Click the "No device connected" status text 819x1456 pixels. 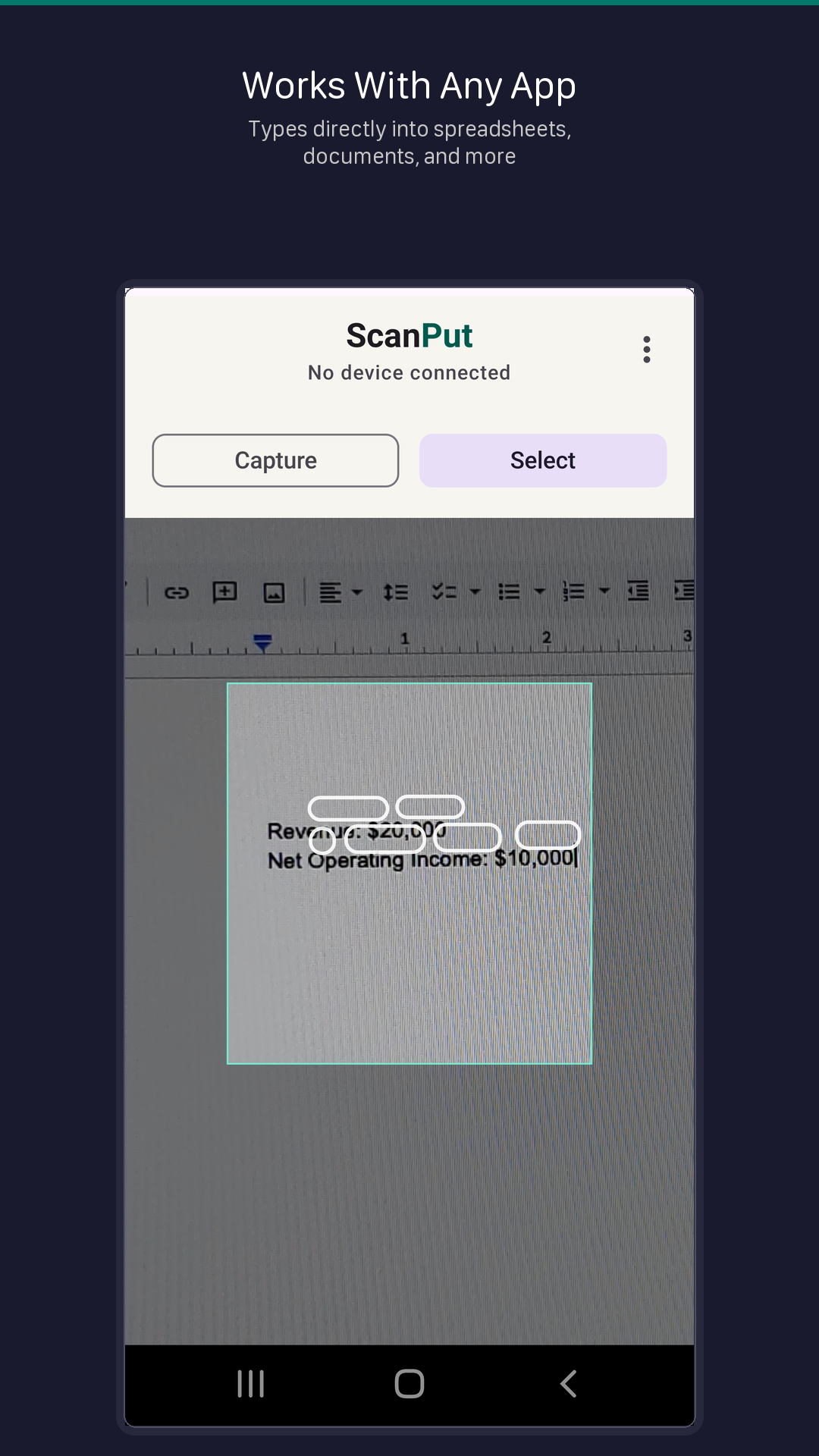(x=409, y=372)
